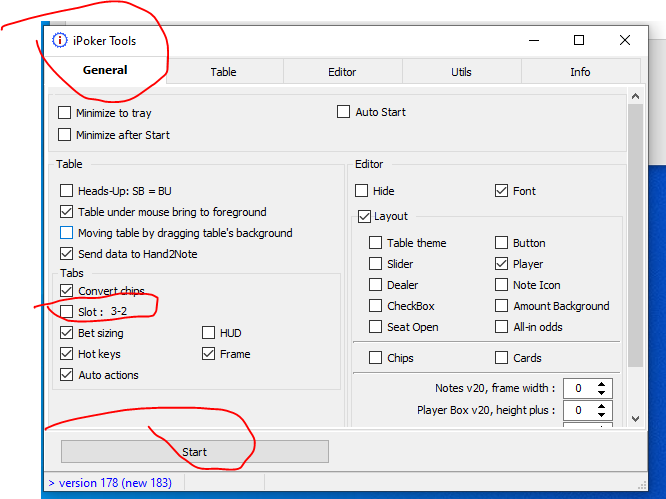Enable the Seat Open option

pos(375,327)
